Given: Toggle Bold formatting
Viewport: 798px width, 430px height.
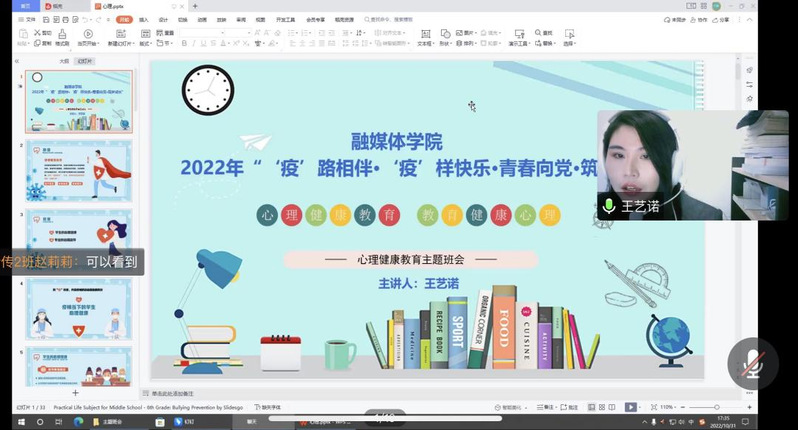Looking at the screenshot, I should coord(184,44).
